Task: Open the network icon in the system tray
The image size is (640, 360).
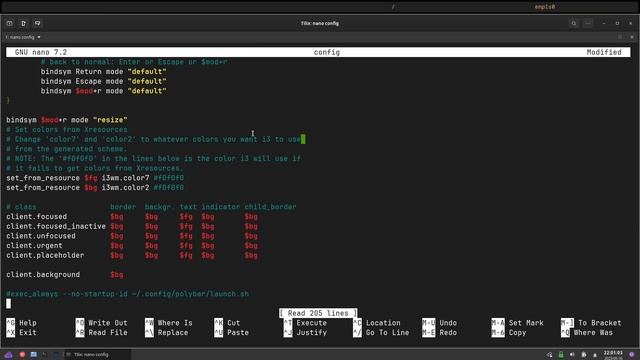Action: [549, 355]
